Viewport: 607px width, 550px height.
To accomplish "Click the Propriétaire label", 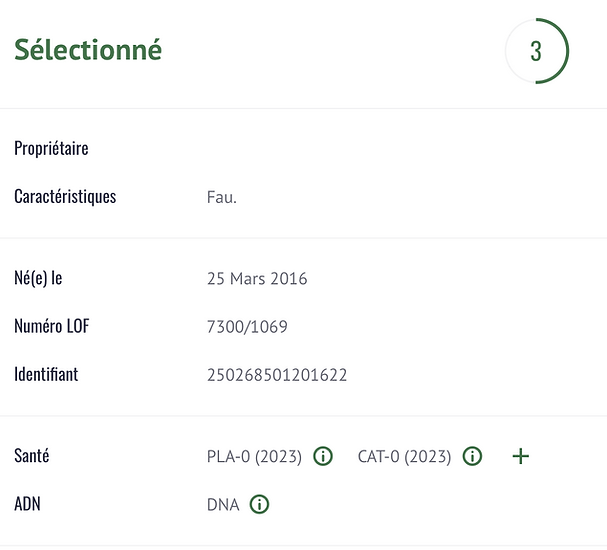I will point(51,148).
